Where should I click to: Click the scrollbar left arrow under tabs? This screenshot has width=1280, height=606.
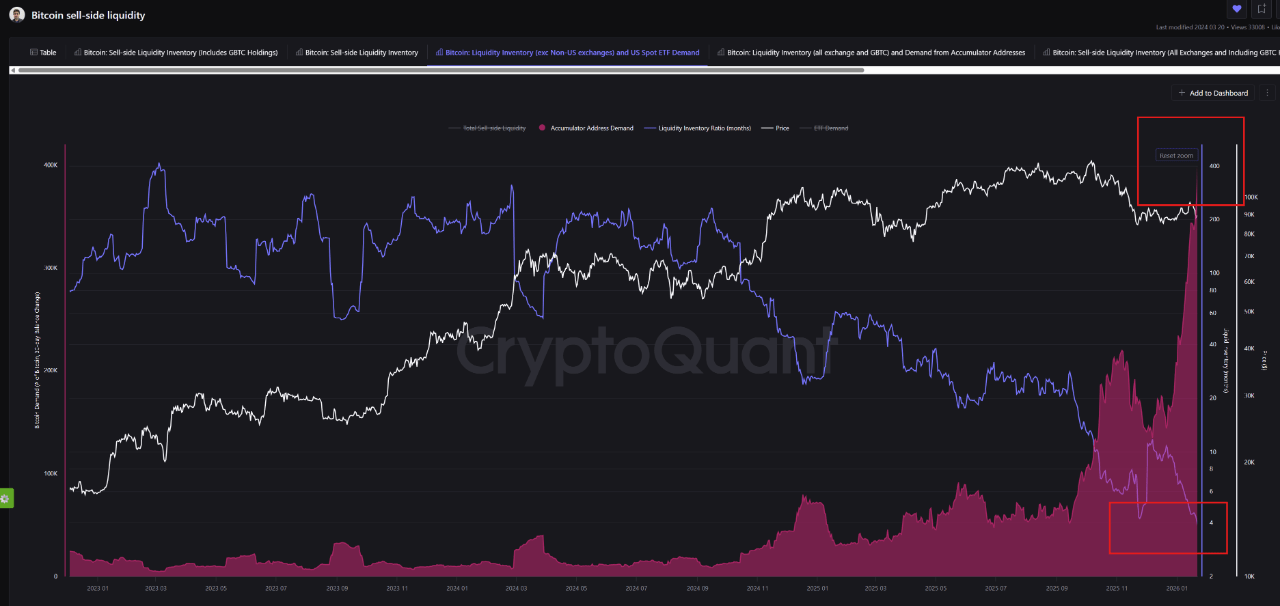[x=13, y=70]
